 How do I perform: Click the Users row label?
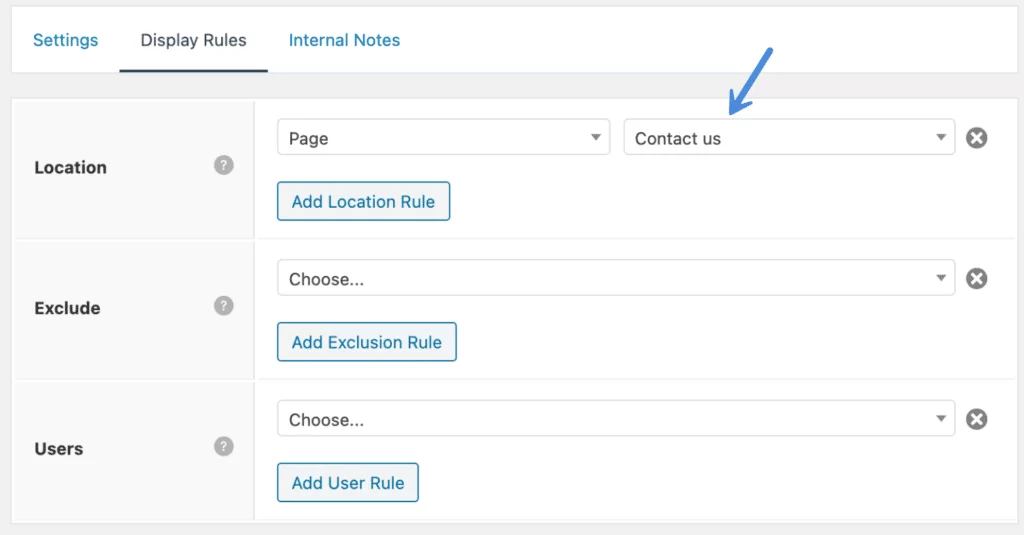click(59, 449)
